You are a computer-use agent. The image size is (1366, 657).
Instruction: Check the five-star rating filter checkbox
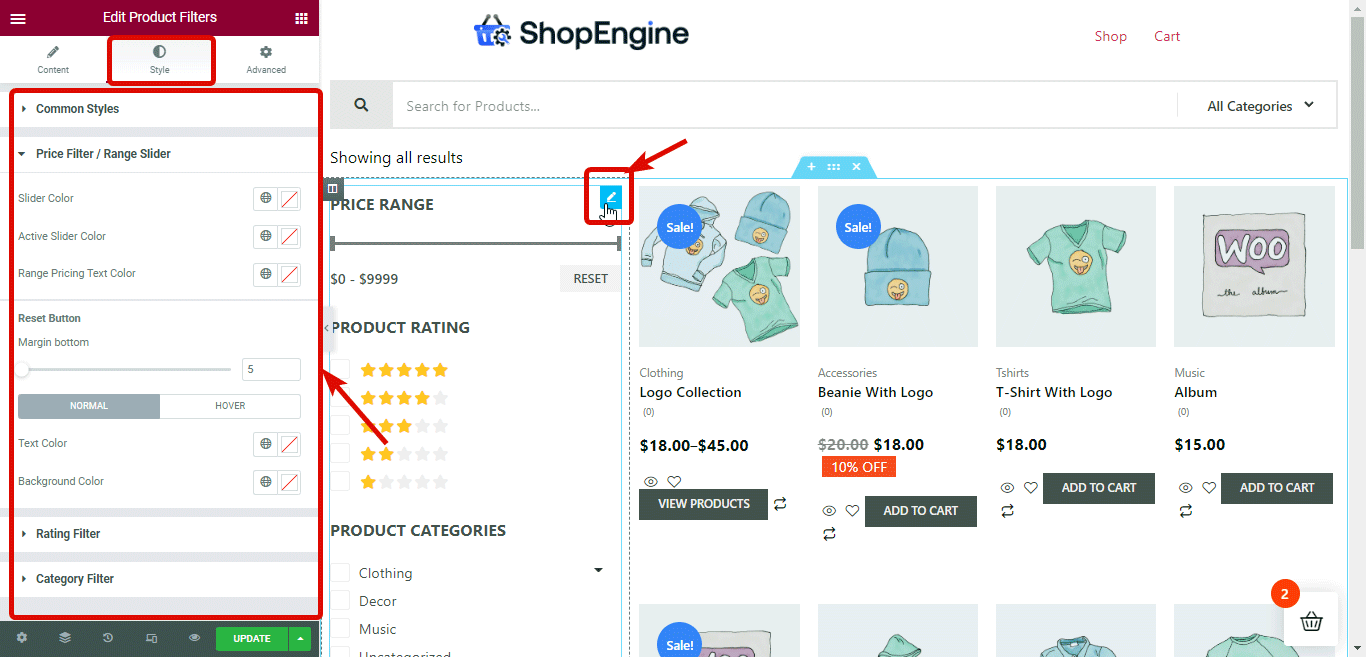[340, 369]
